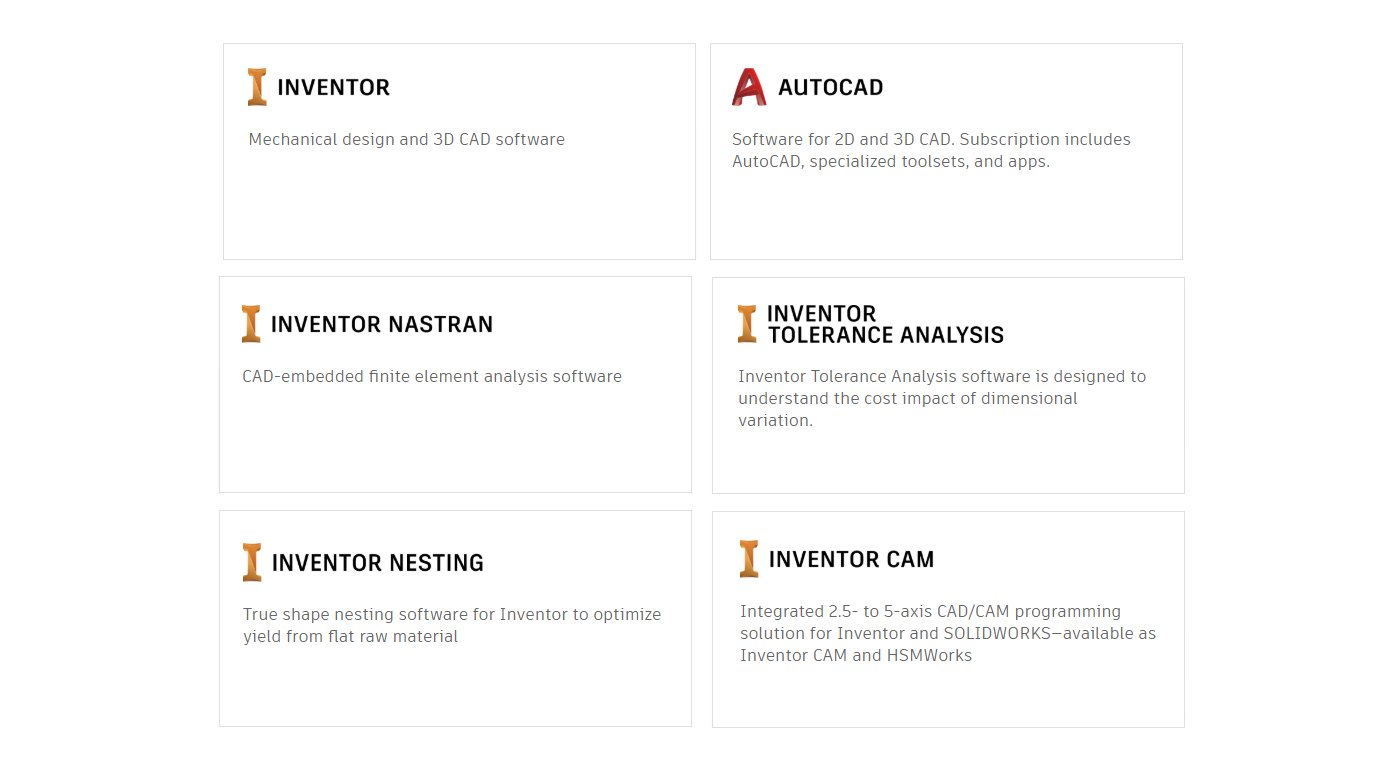Open the INVENTOR product title link
This screenshot has width=1383, height=771.
[x=333, y=88]
